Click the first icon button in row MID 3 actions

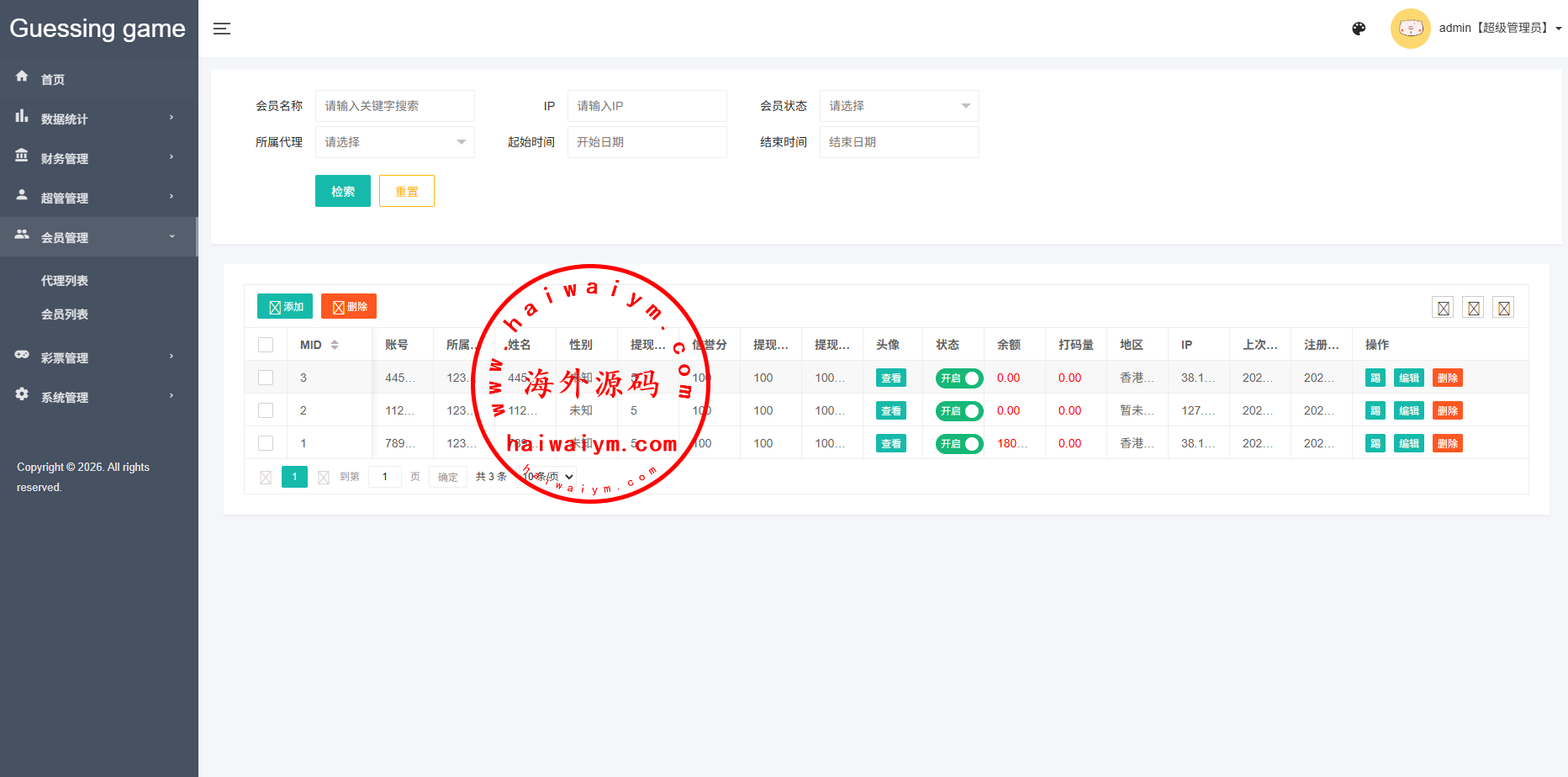(x=1375, y=378)
